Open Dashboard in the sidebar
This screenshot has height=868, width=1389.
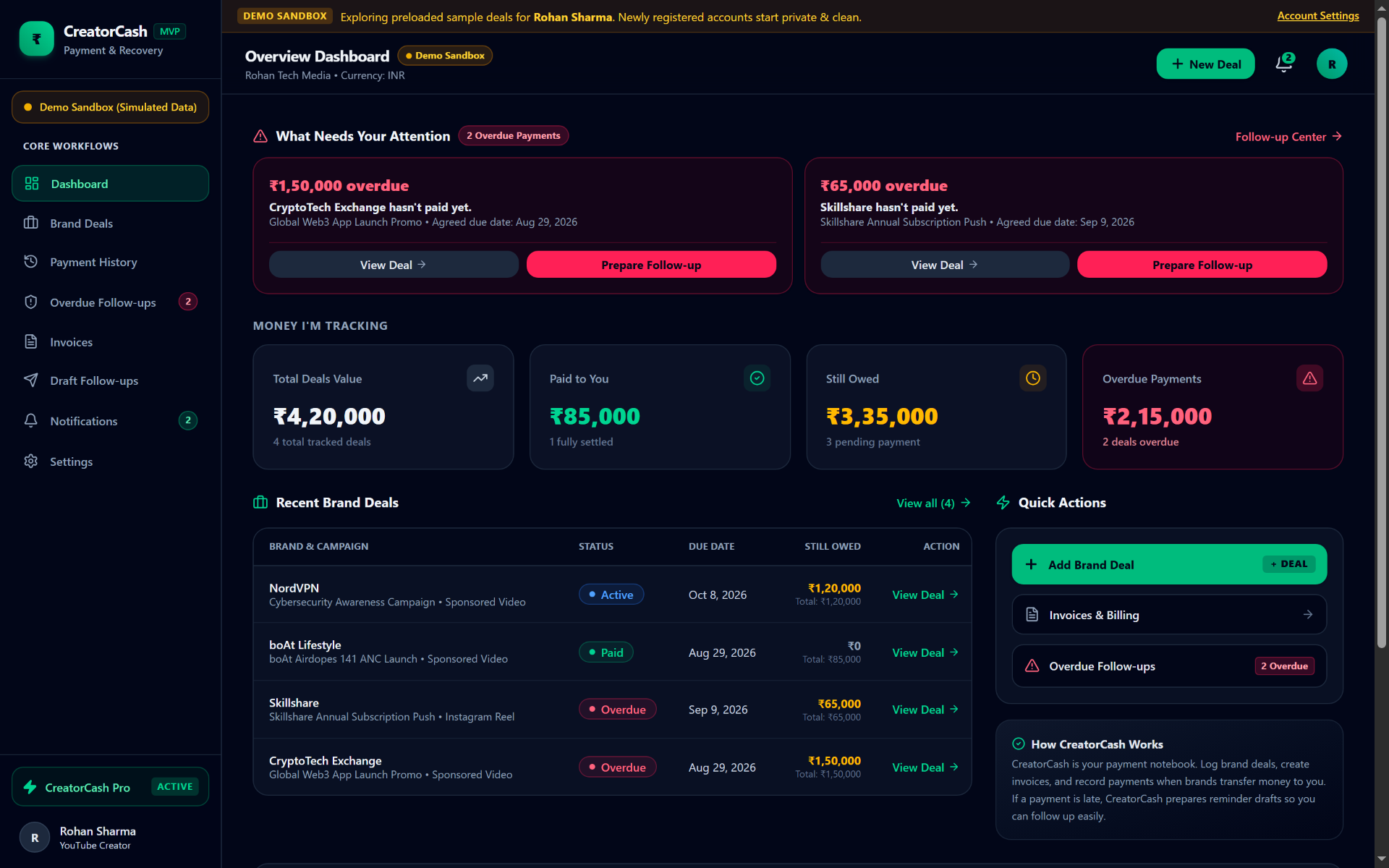pyautogui.click(x=111, y=184)
